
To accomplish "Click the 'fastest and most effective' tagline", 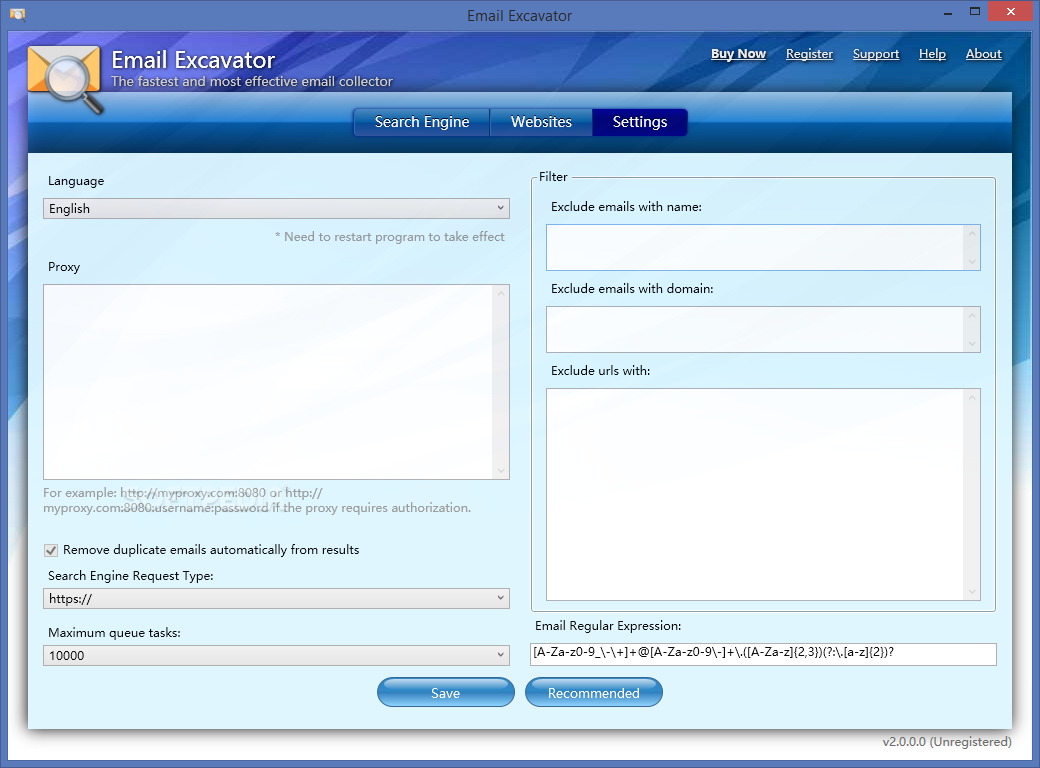I will [x=252, y=82].
